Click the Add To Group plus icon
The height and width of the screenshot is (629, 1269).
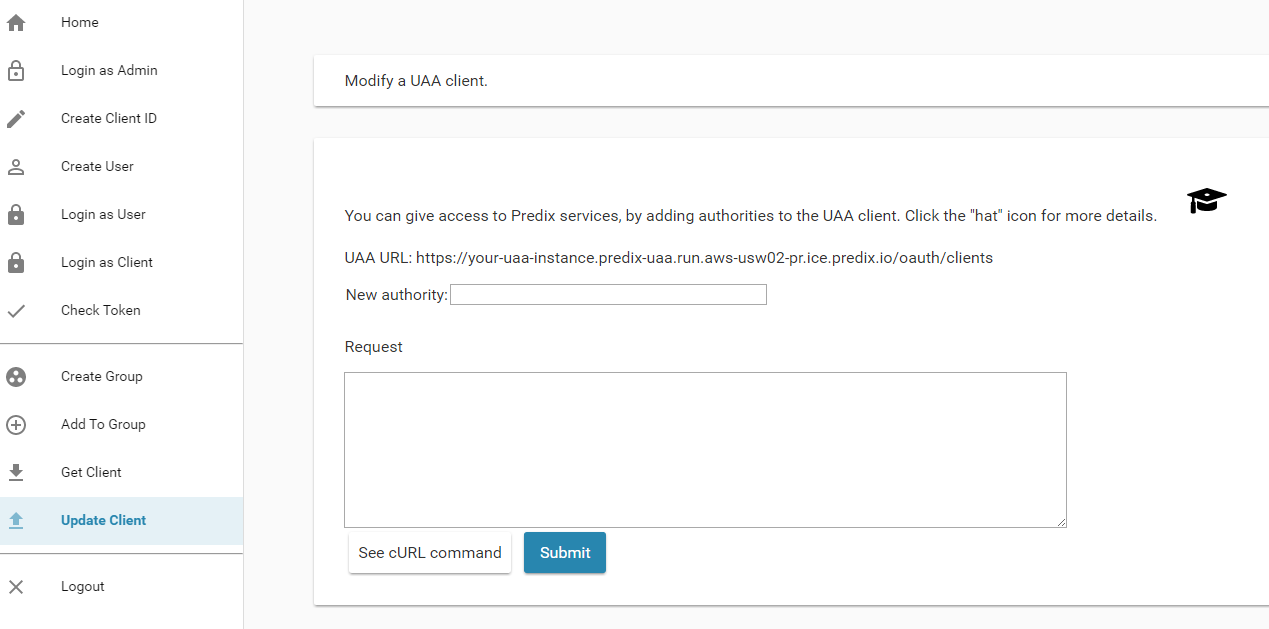[16, 424]
